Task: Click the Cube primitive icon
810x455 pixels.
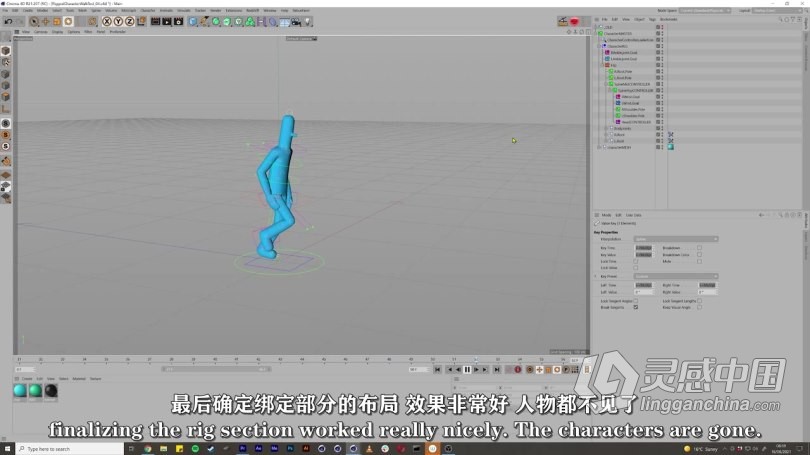Action: 193,22
